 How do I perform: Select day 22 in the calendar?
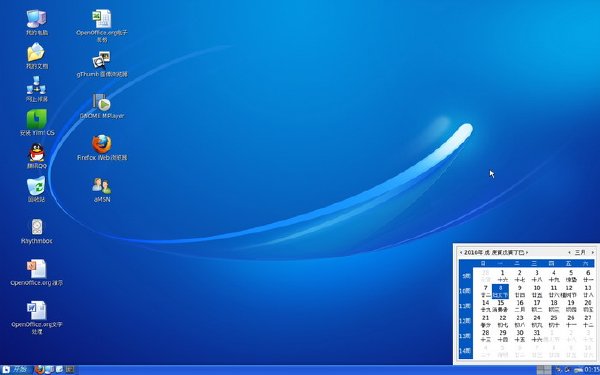pos(502,321)
